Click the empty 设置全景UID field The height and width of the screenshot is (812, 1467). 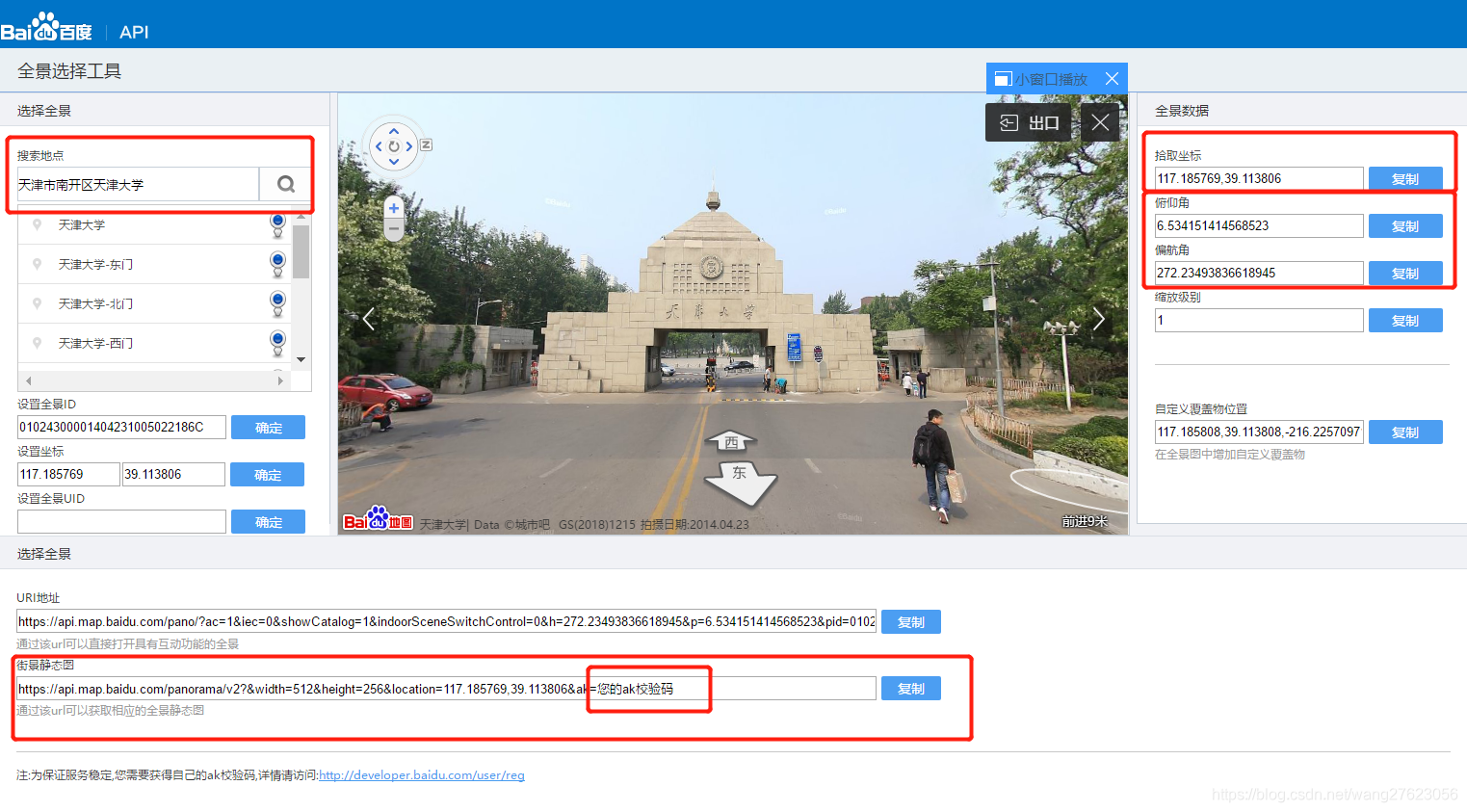pos(121,521)
